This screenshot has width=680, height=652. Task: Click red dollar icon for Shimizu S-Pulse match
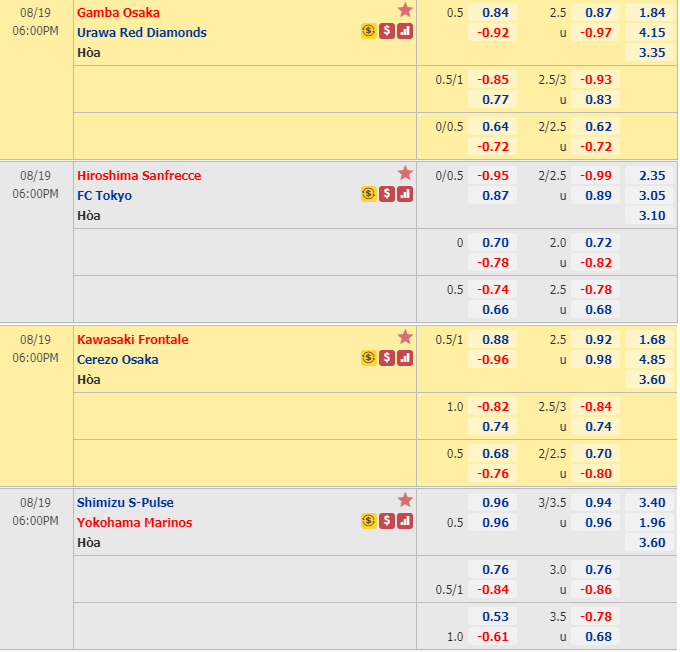pos(386,521)
